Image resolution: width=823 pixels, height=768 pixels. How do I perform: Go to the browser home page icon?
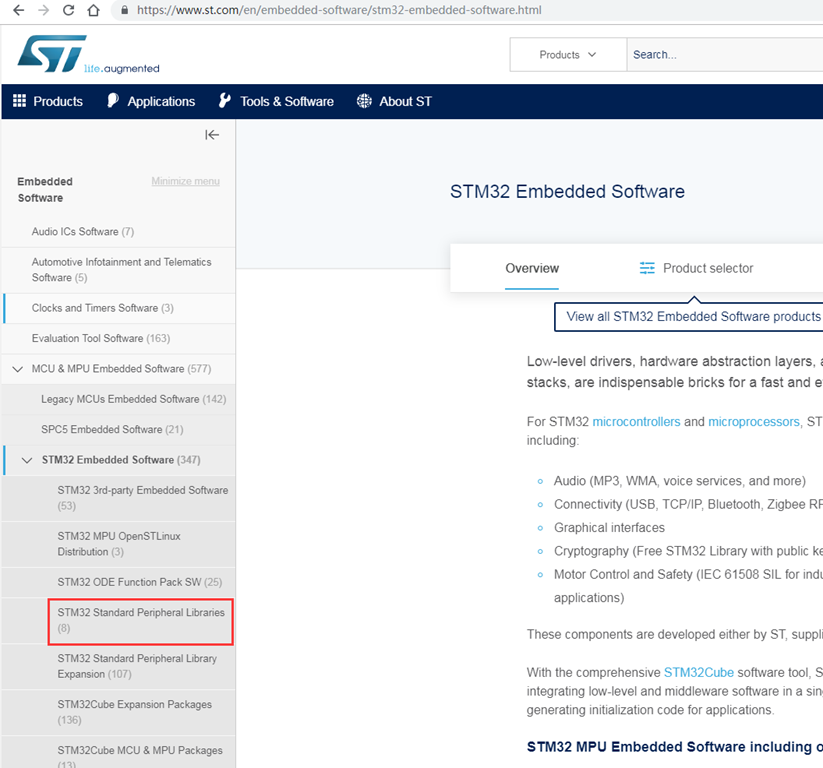point(93,10)
